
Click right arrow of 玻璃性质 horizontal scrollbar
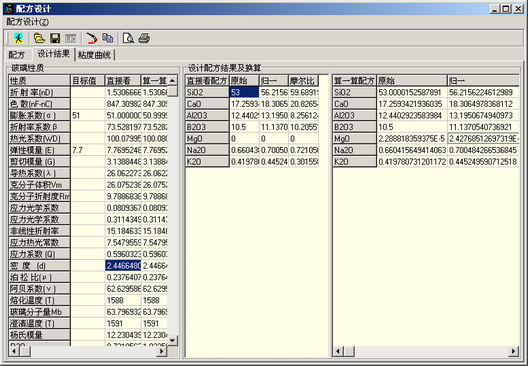click(x=162, y=352)
